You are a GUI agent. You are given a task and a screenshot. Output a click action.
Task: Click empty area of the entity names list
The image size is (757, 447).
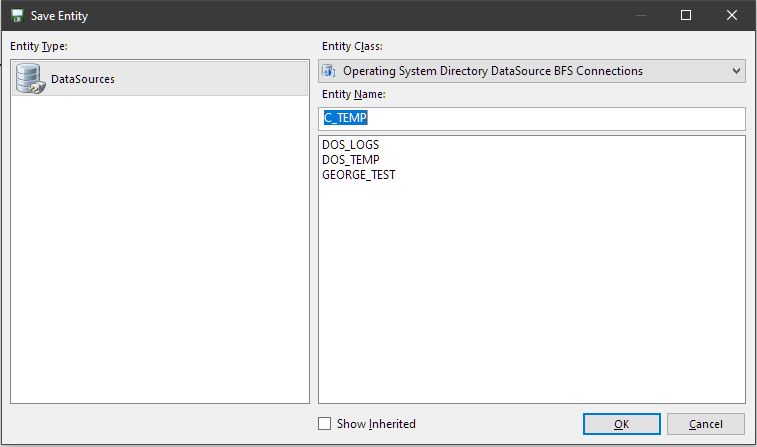pos(532,290)
